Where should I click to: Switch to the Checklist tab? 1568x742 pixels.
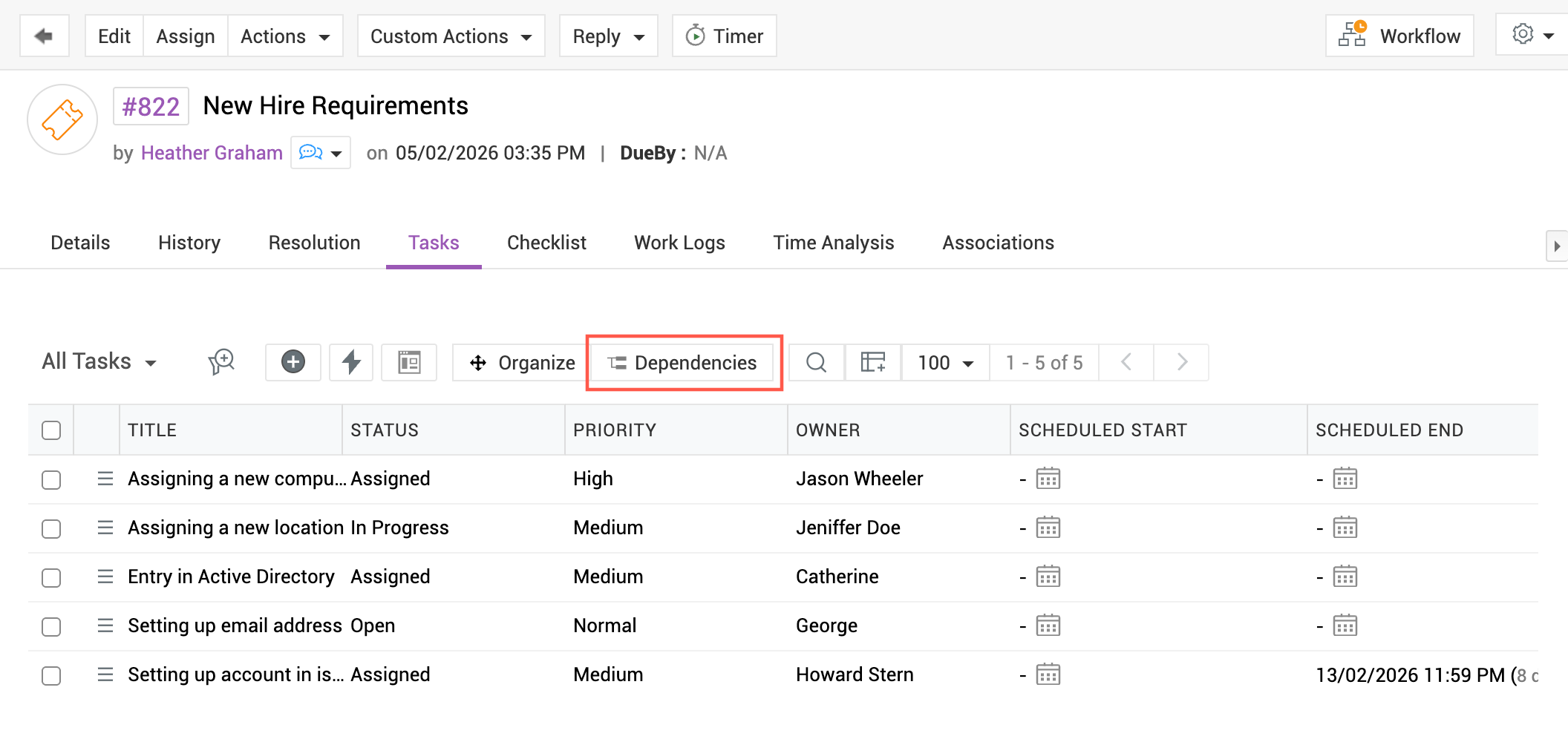tap(546, 243)
